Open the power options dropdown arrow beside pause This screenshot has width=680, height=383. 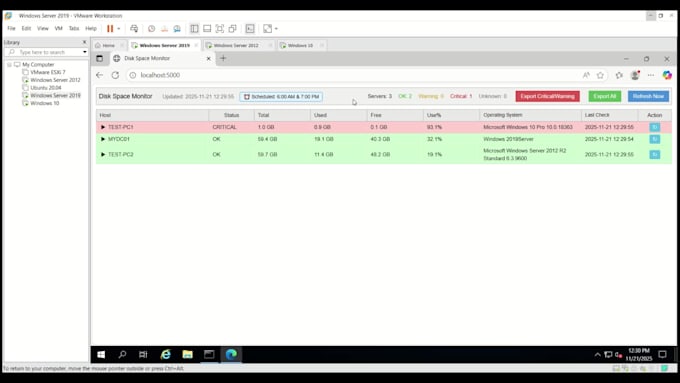point(118,29)
